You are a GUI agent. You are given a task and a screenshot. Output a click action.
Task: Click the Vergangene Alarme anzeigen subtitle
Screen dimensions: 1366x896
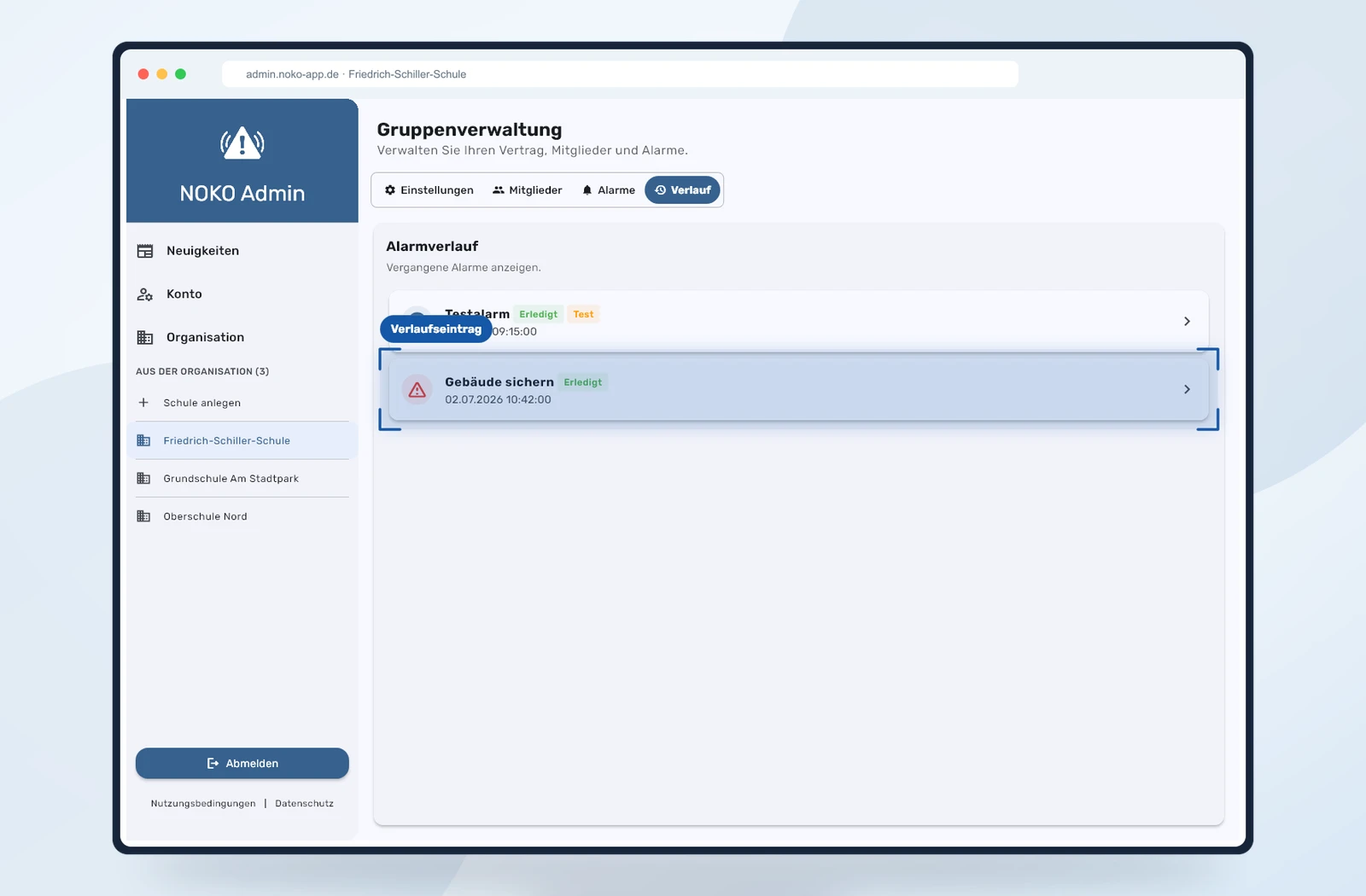(x=464, y=268)
